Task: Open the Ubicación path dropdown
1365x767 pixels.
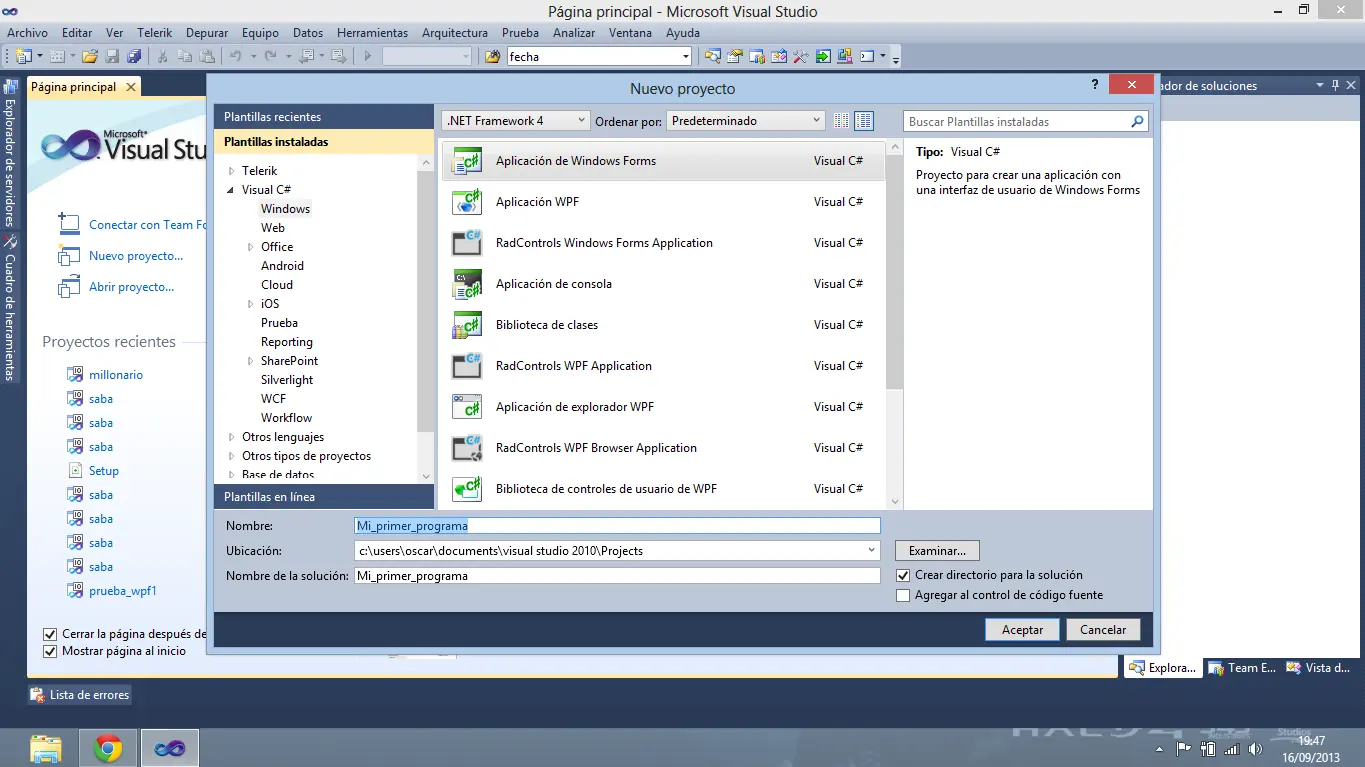Action: [872, 551]
